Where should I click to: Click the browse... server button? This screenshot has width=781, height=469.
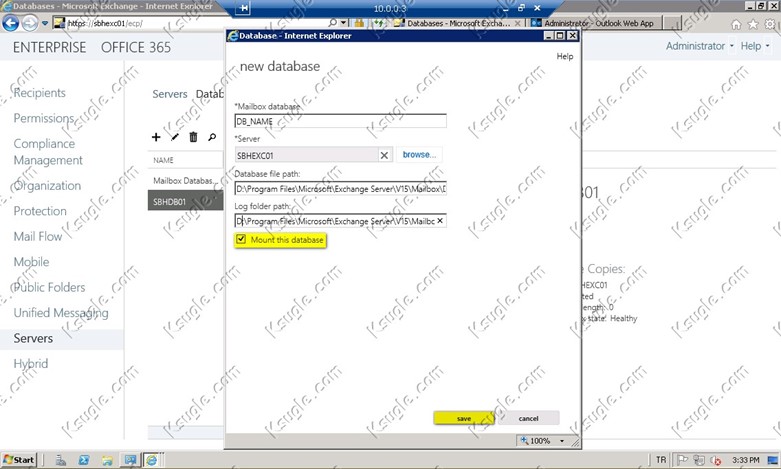[x=419, y=154]
